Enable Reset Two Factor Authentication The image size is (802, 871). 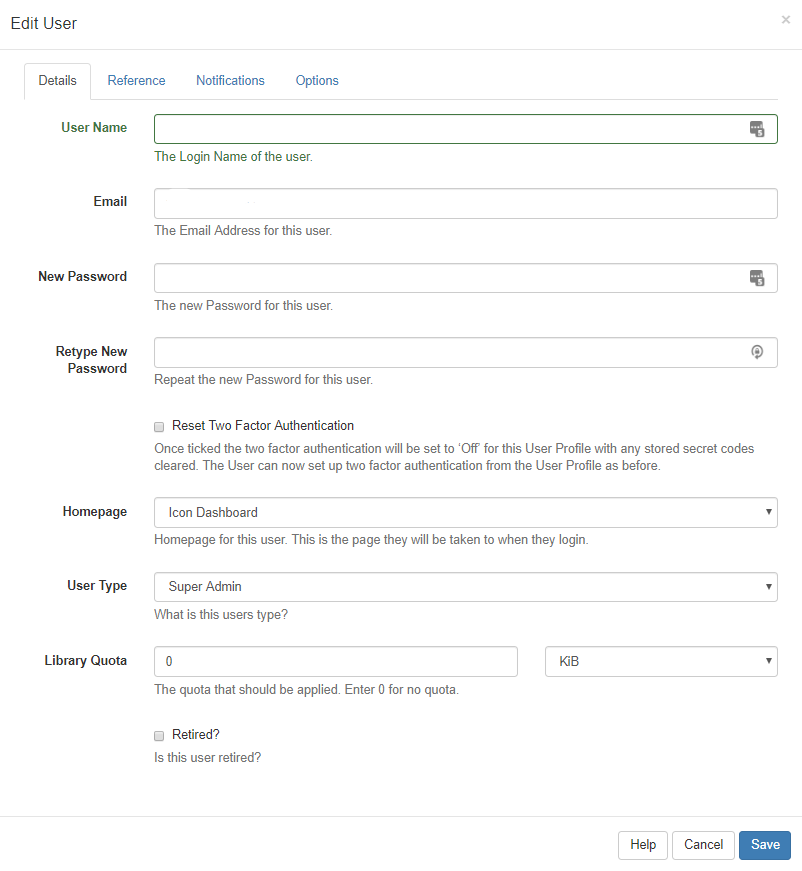[x=159, y=426]
